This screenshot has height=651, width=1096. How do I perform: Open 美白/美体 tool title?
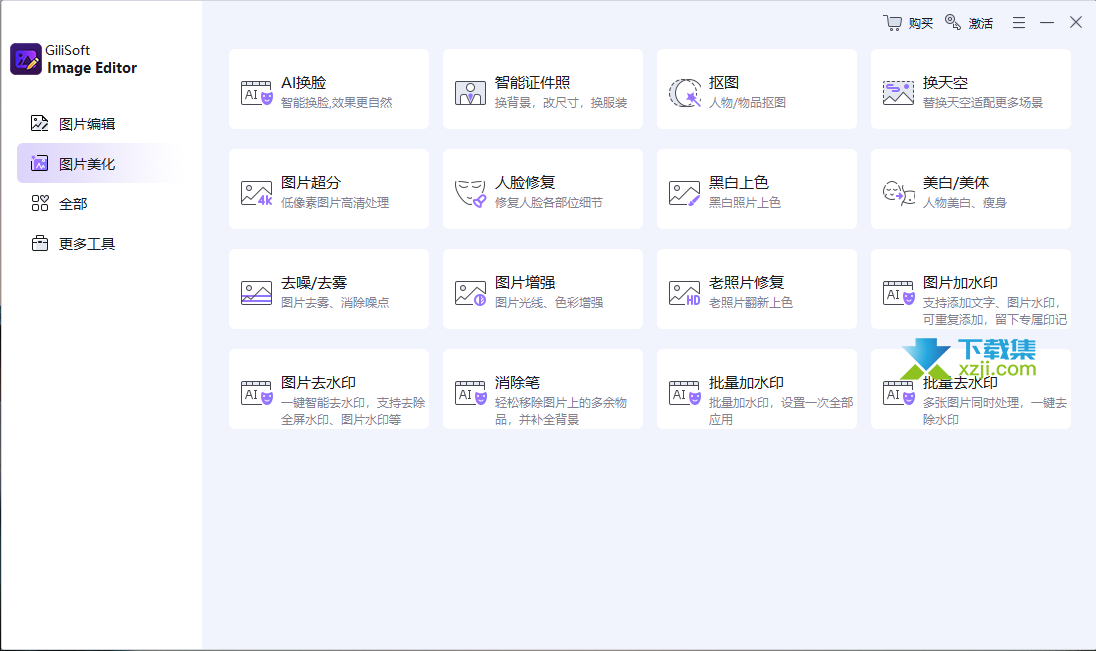tap(956, 183)
